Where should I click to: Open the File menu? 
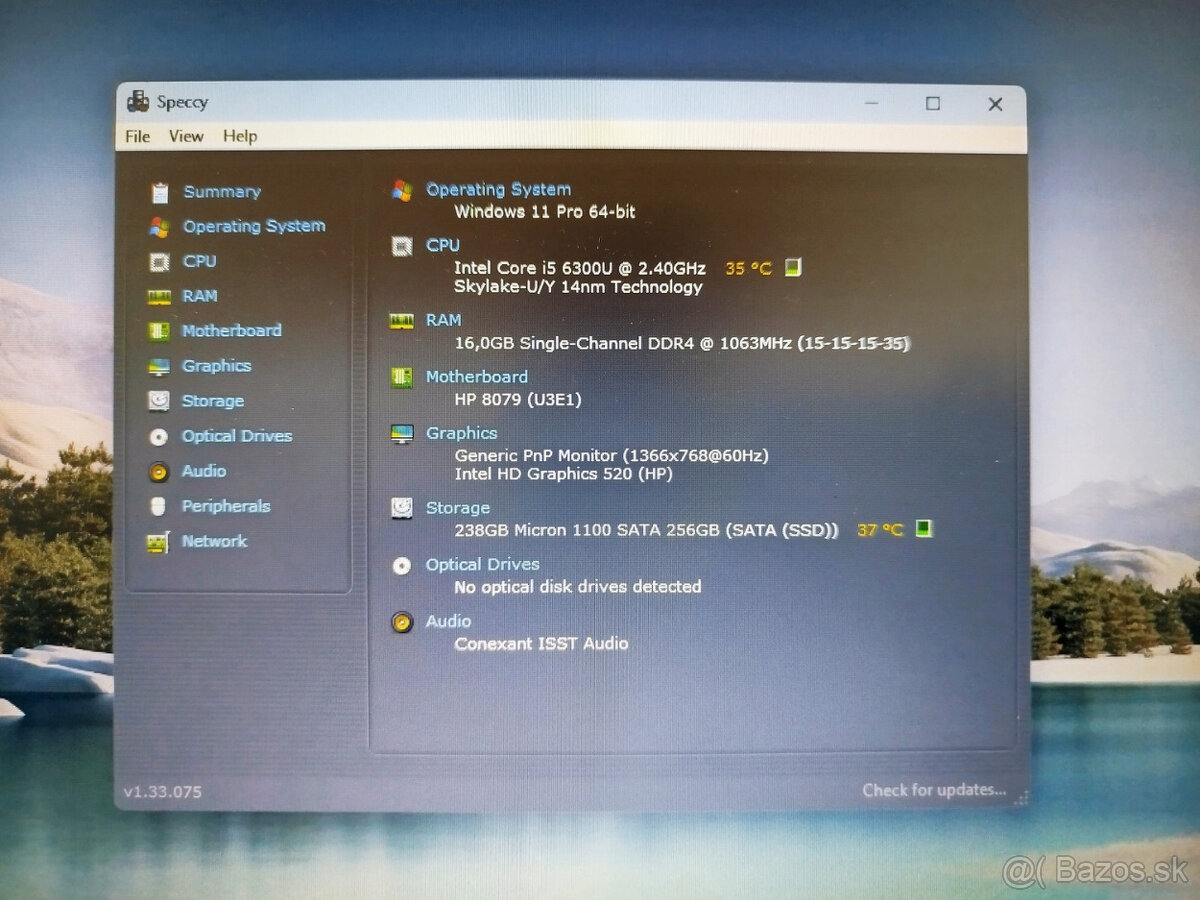click(x=136, y=136)
